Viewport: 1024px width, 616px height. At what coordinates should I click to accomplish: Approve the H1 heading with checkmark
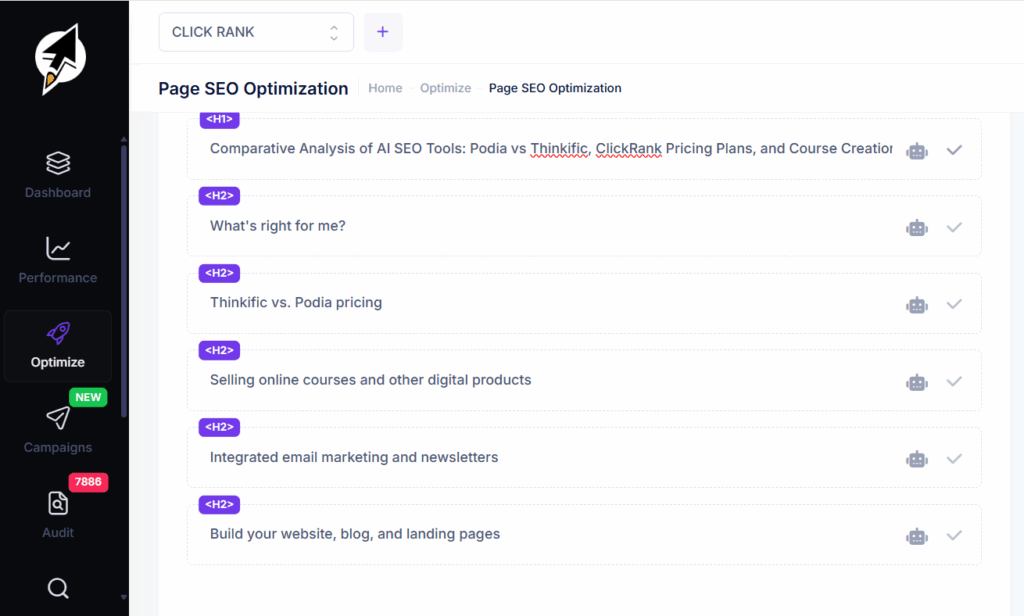(x=954, y=150)
